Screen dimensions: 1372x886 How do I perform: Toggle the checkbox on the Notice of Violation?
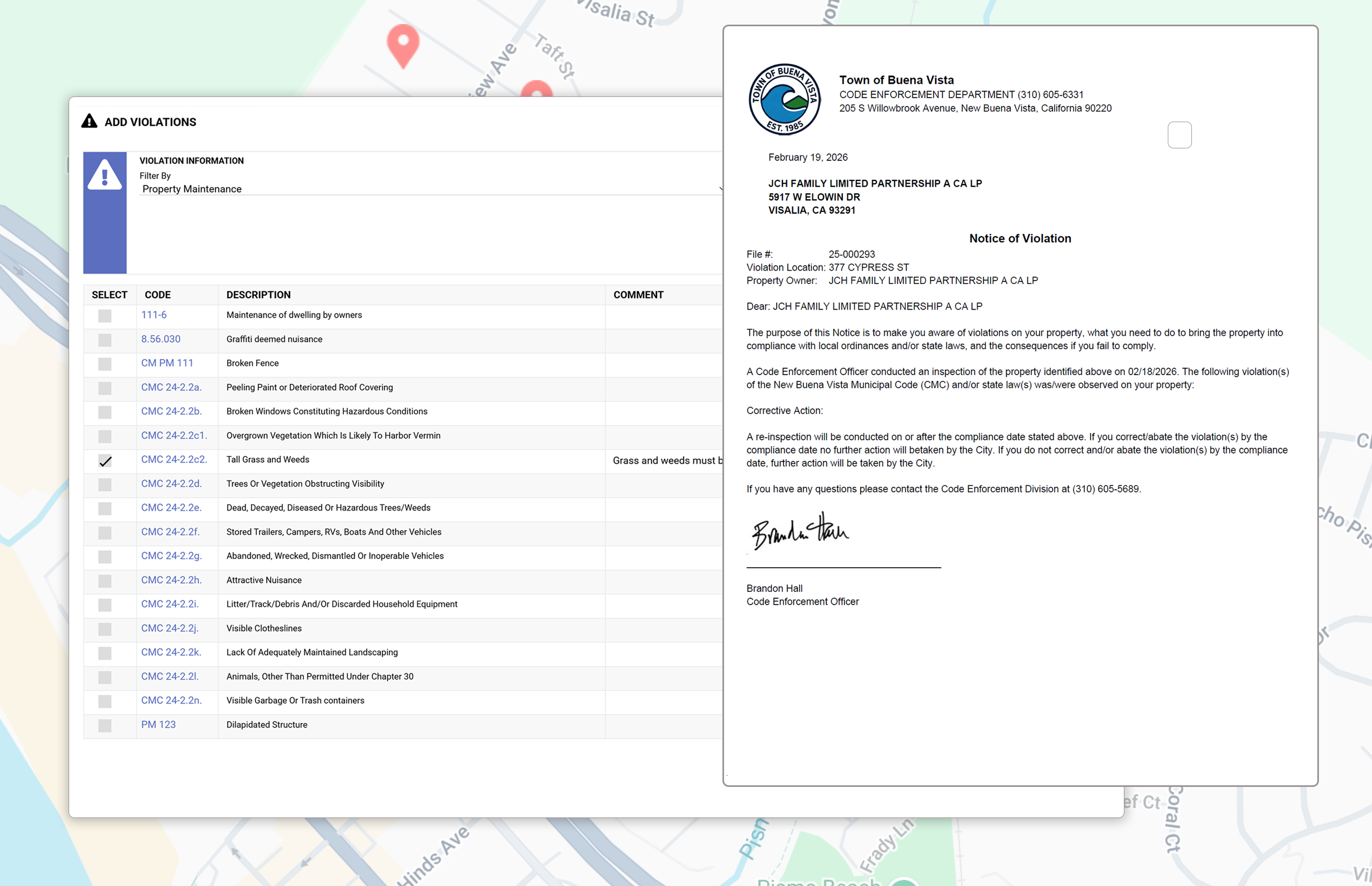point(1179,134)
